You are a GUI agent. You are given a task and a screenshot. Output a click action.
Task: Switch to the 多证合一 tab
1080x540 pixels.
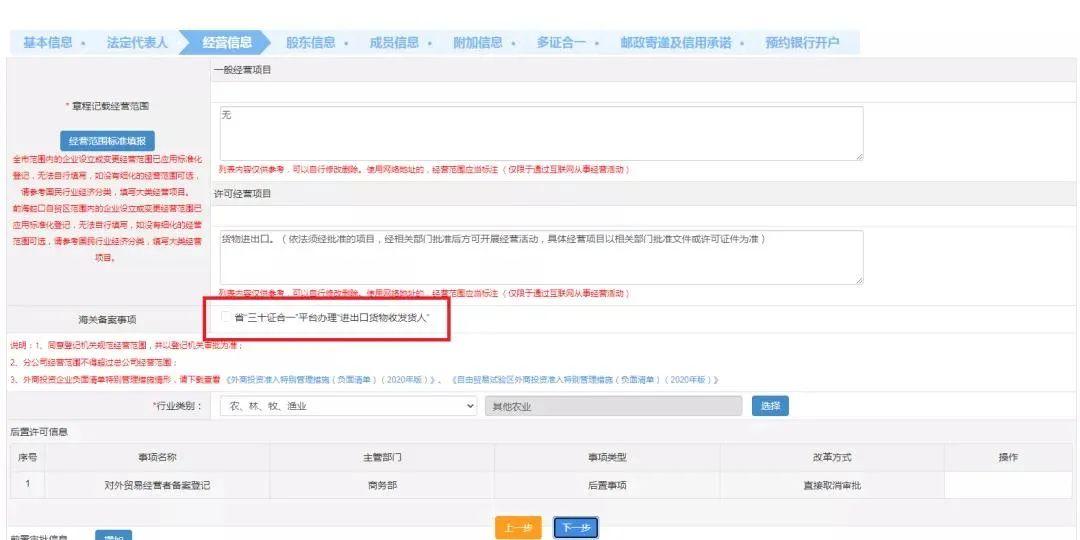[x=561, y=43]
